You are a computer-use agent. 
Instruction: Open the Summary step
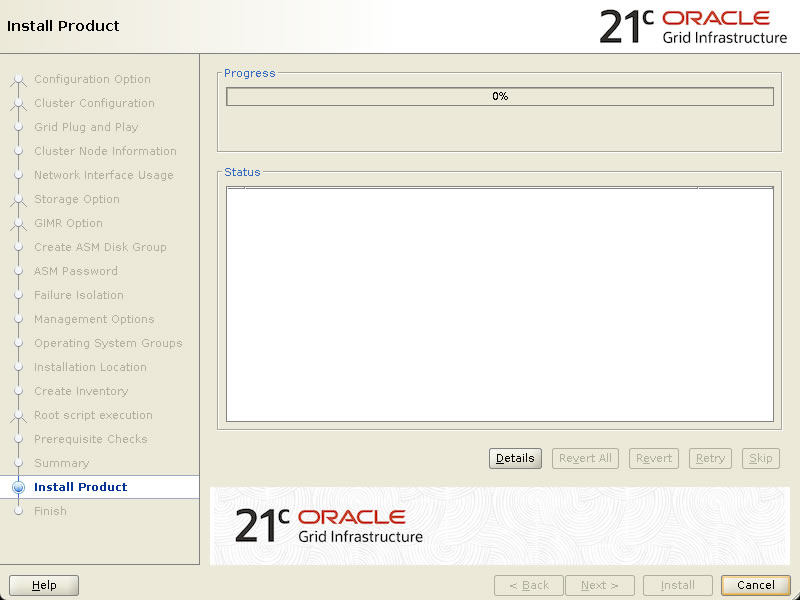tap(62, 463)
